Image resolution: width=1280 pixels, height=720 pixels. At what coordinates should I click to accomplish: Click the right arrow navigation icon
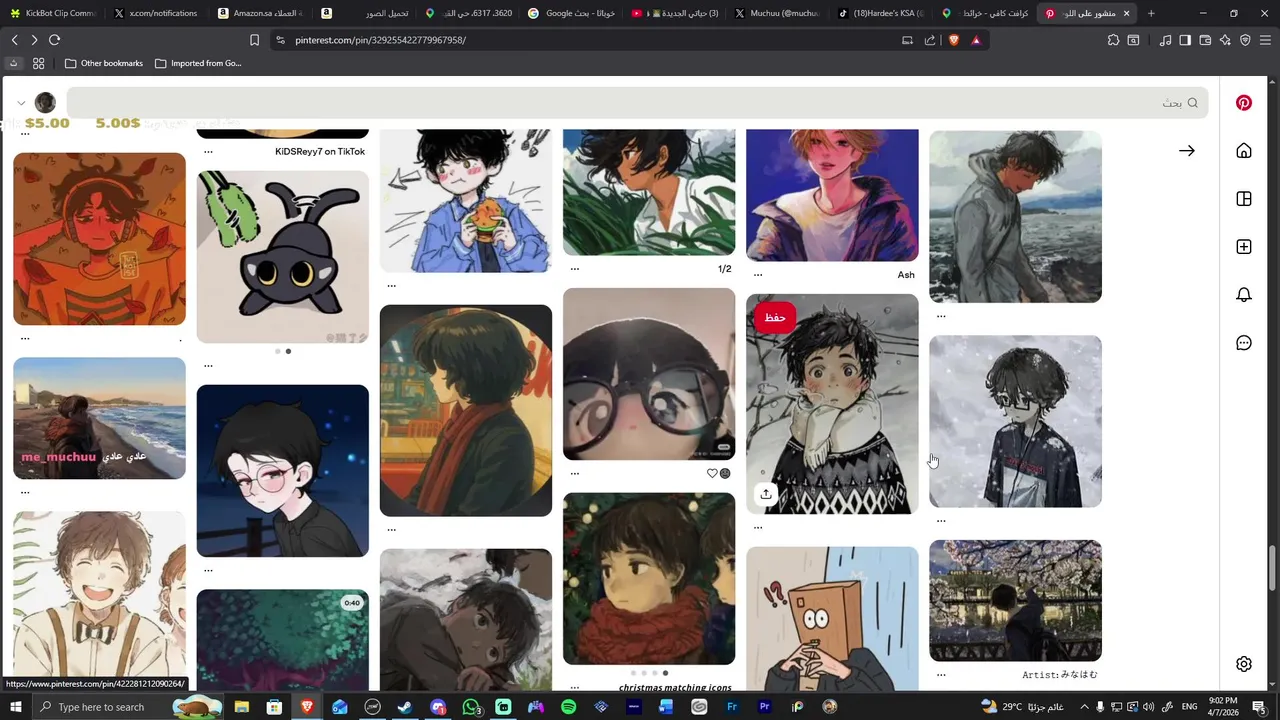1187,151
